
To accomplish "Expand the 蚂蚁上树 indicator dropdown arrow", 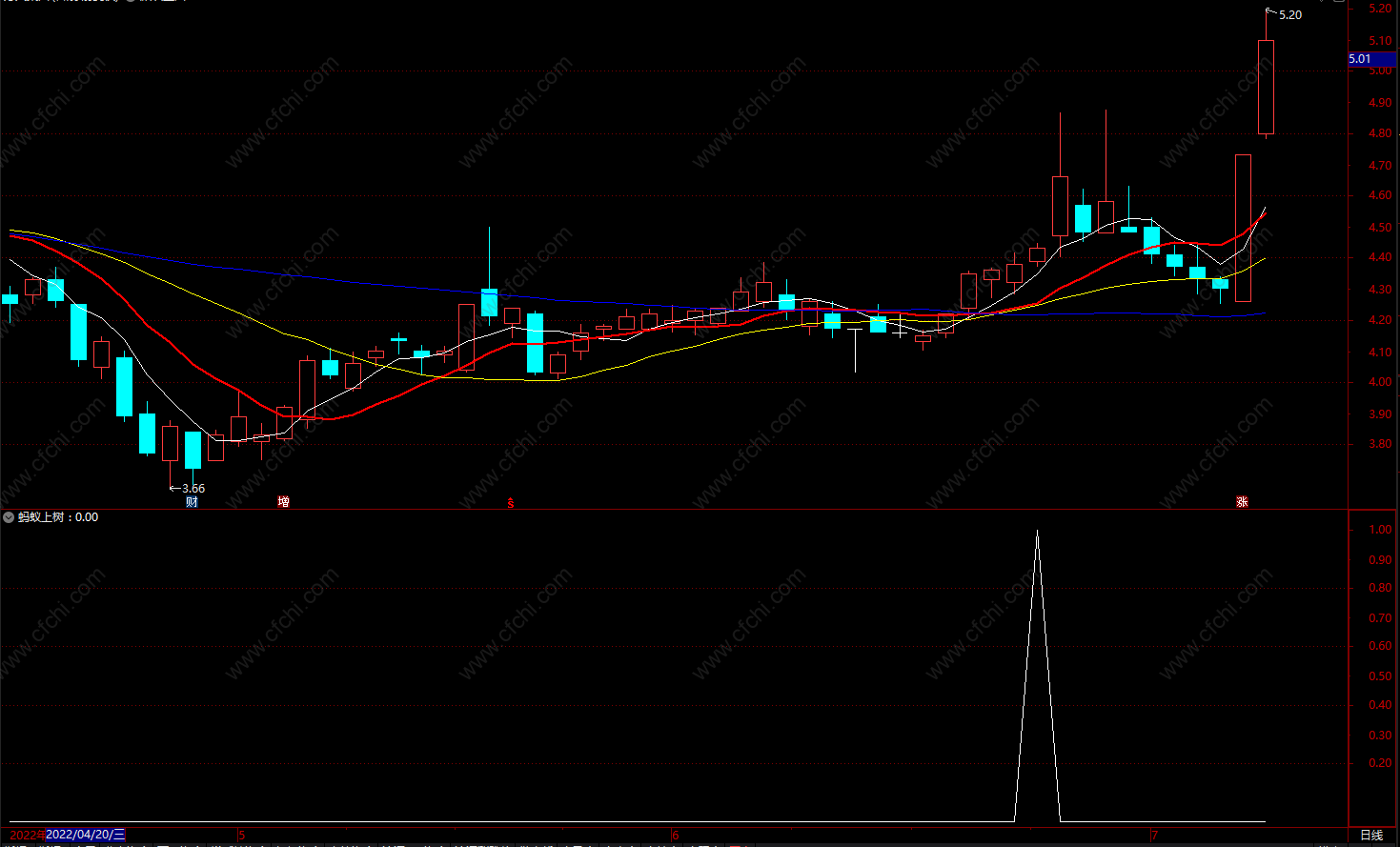I will tap(9, 517).
